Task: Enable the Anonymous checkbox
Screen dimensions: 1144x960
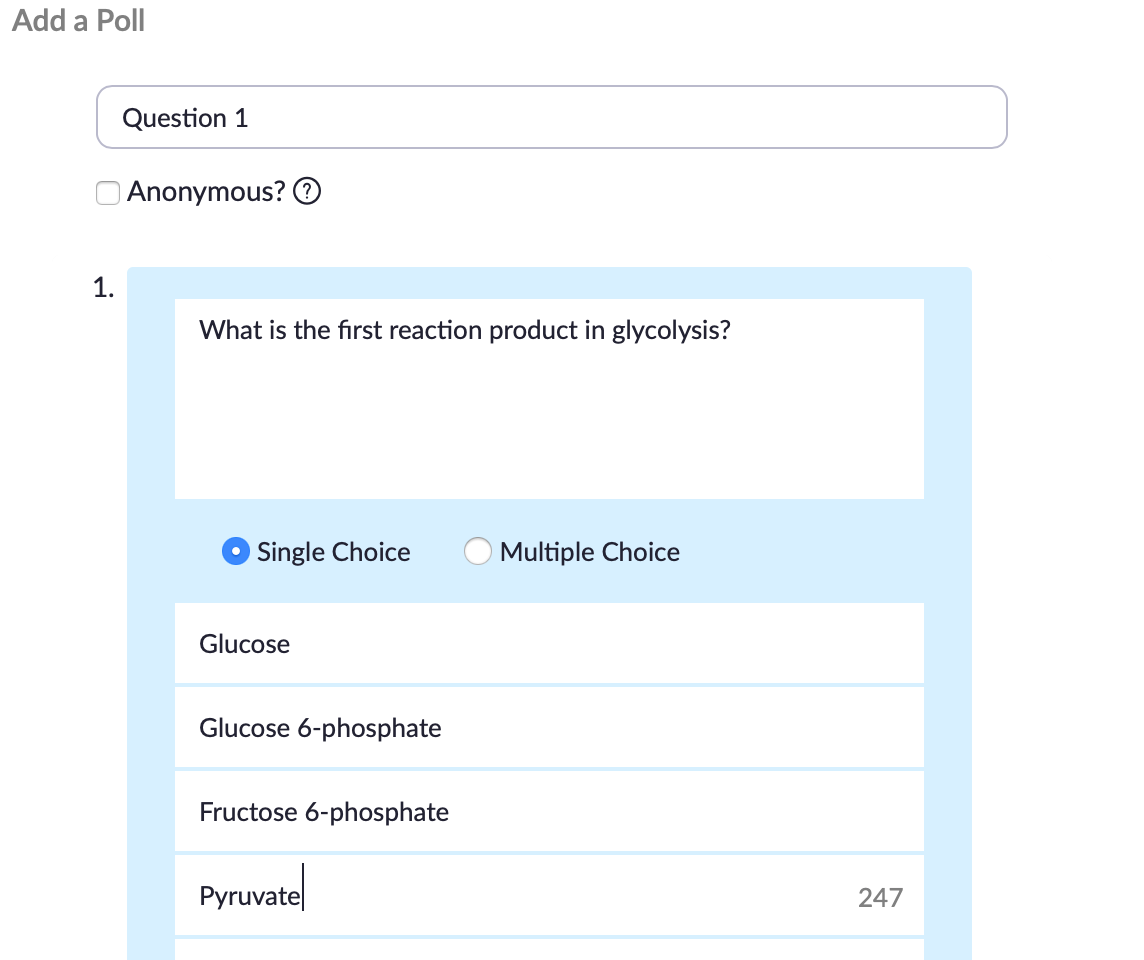Action: [108, 192]
